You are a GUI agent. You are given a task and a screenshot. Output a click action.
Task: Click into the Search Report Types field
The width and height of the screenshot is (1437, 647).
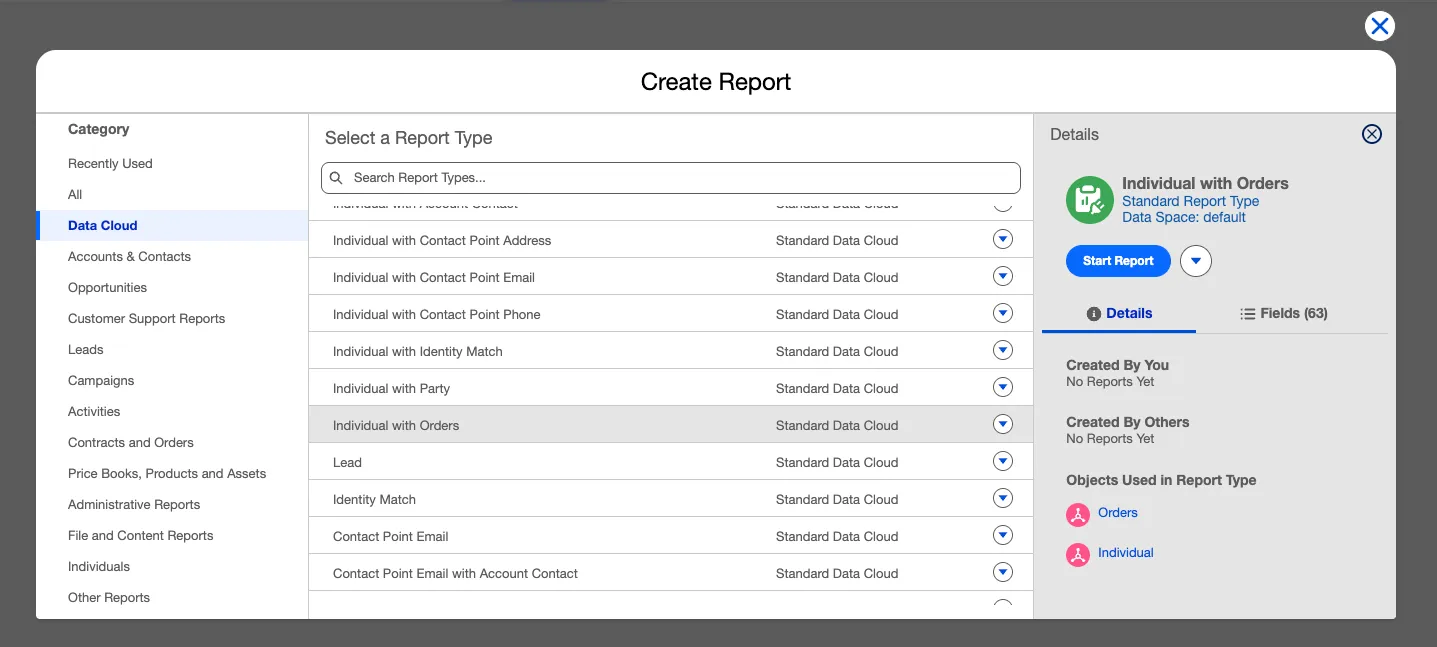coord(680,178)
